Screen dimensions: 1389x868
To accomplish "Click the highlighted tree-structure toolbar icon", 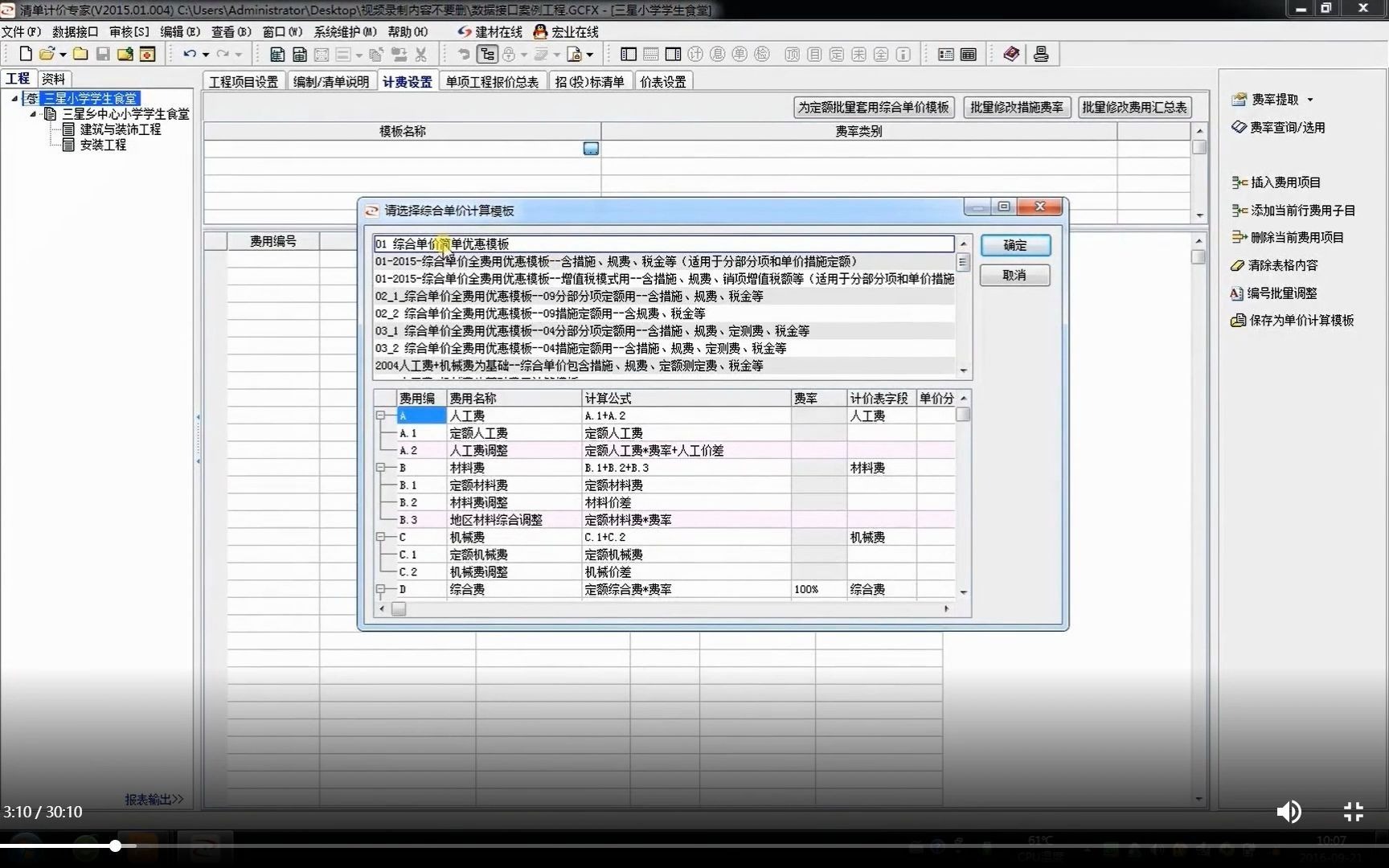I will (487, 54).
